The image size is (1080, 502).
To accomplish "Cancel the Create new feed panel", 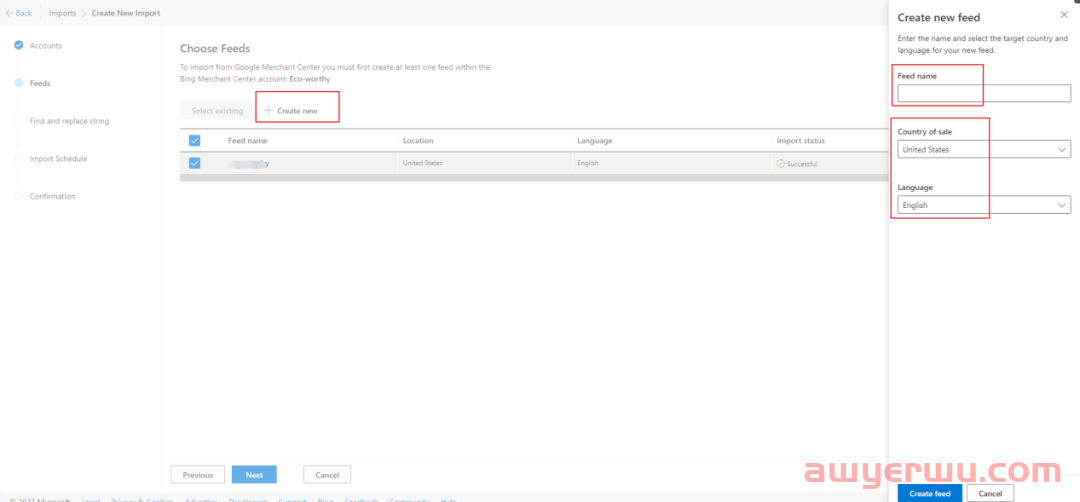I will (990, 493).
